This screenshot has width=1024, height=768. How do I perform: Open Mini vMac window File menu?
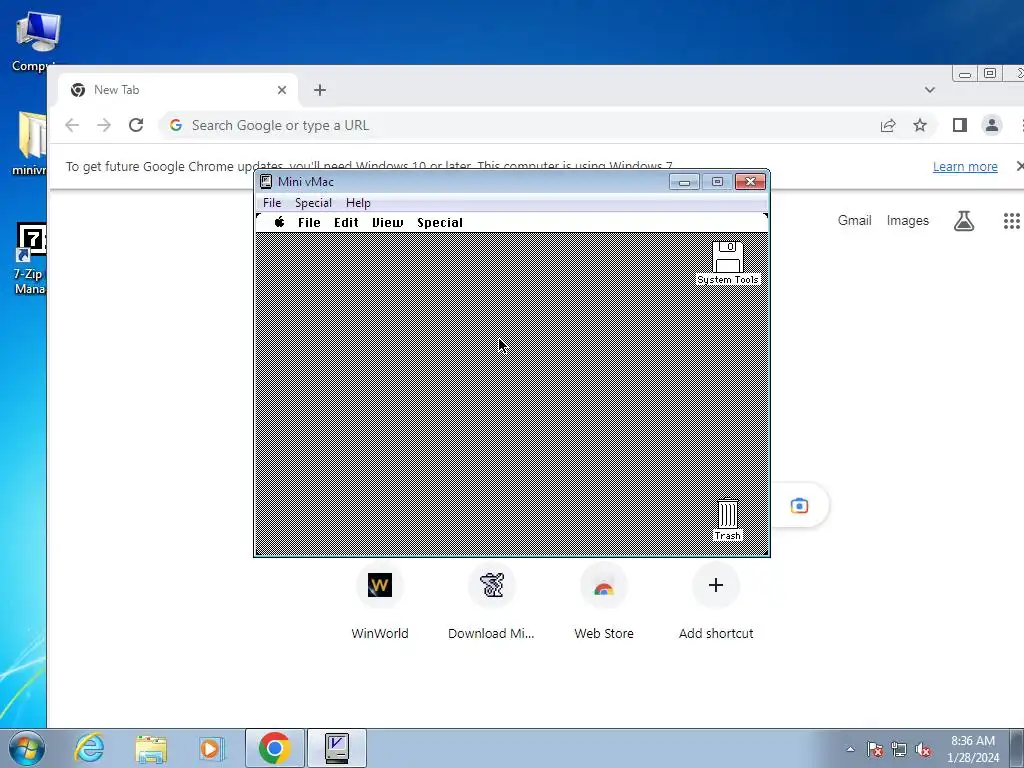pos(272,202)
